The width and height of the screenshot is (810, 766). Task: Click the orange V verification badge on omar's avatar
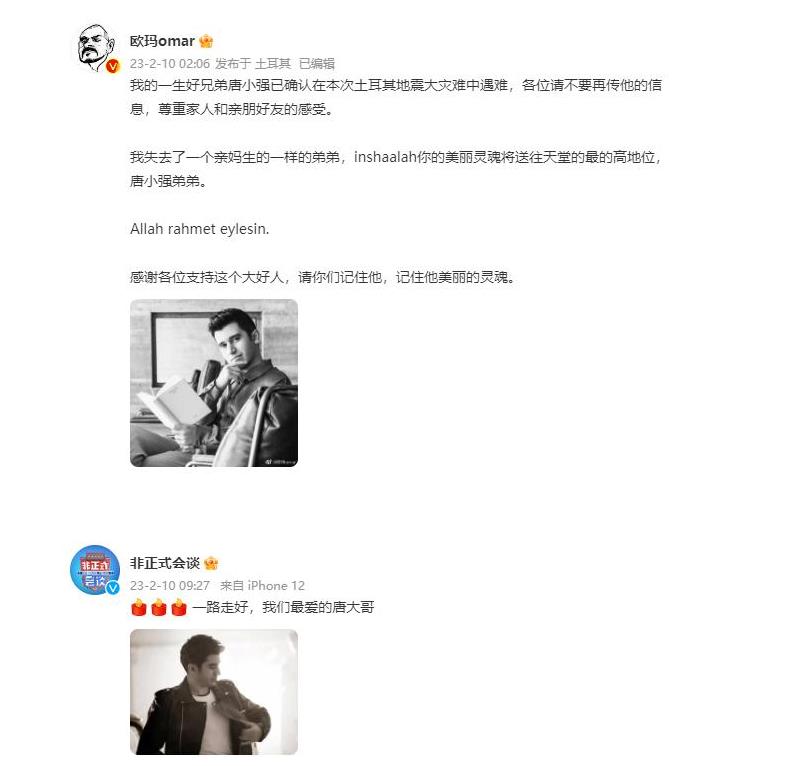[x=113, y=66]
